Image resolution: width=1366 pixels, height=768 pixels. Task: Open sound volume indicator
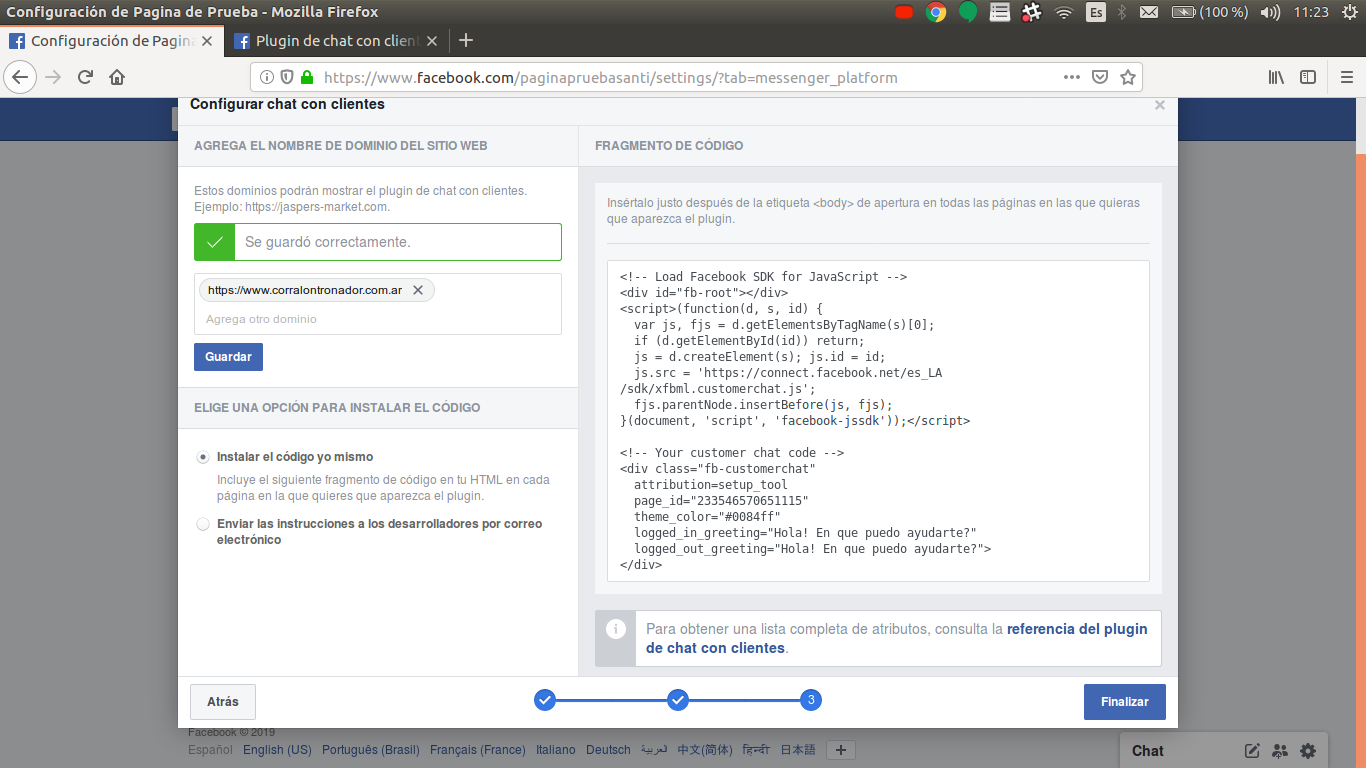coord(1270,12)
